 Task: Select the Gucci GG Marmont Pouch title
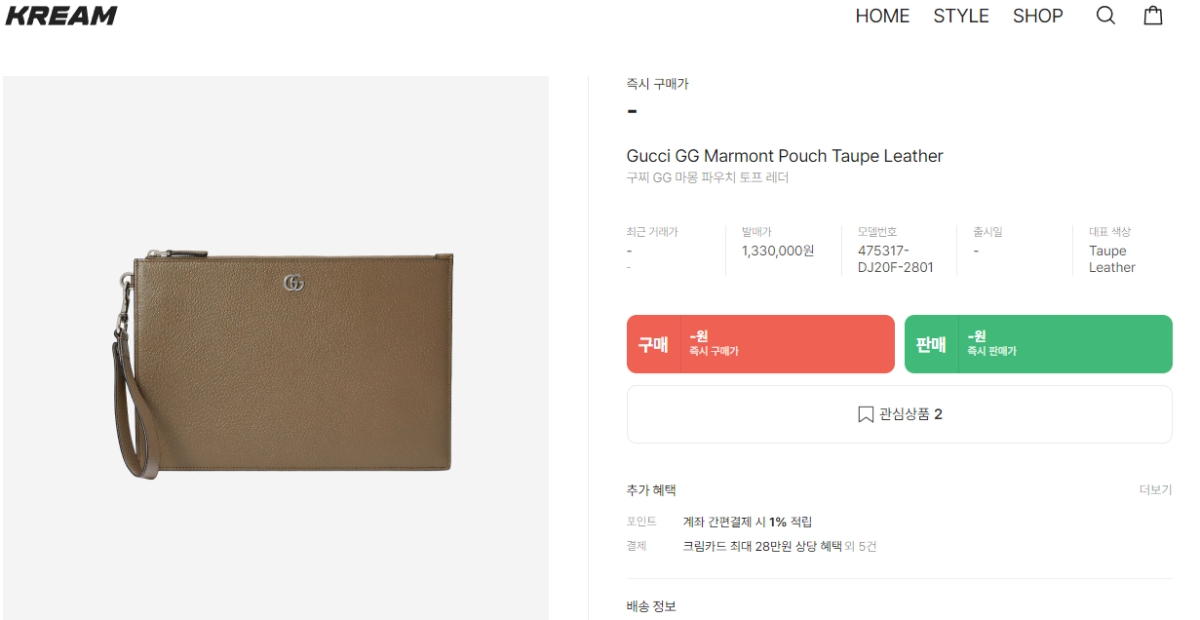[x=784, y=156]
